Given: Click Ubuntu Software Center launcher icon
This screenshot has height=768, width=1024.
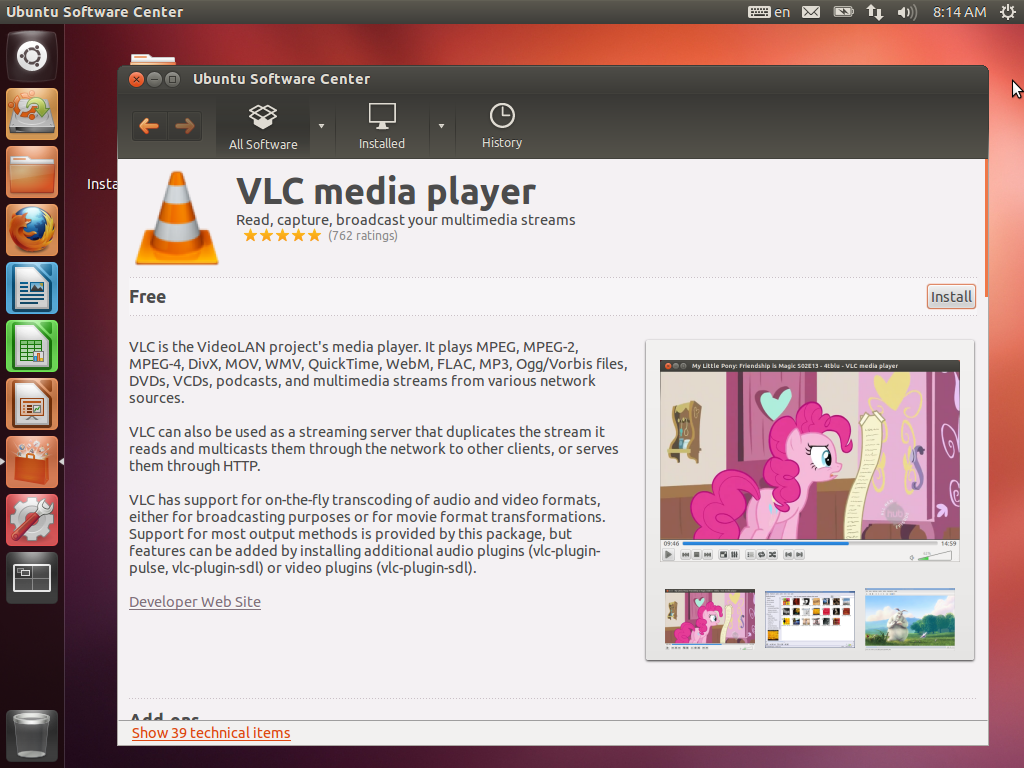Looking at the screenshot, I should 32,462.
